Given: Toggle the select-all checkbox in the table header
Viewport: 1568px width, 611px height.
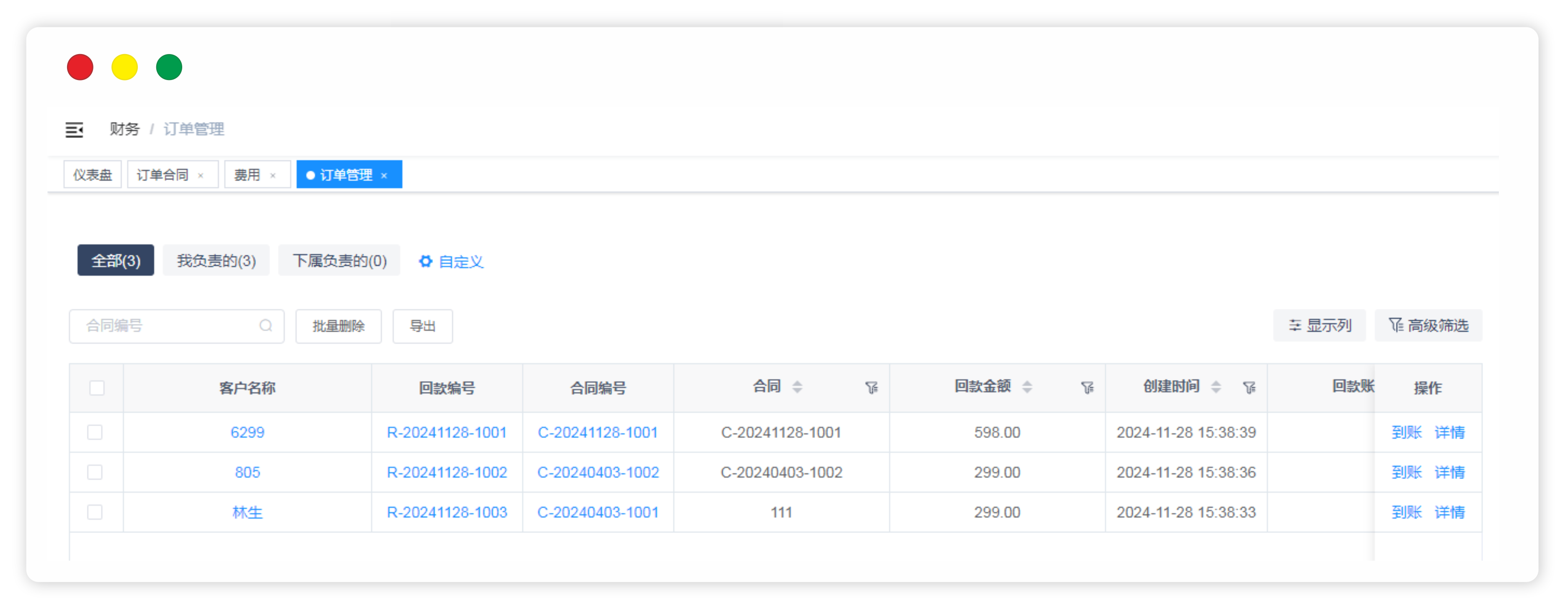Looking at the screenshot, I should tap(97, 388).
